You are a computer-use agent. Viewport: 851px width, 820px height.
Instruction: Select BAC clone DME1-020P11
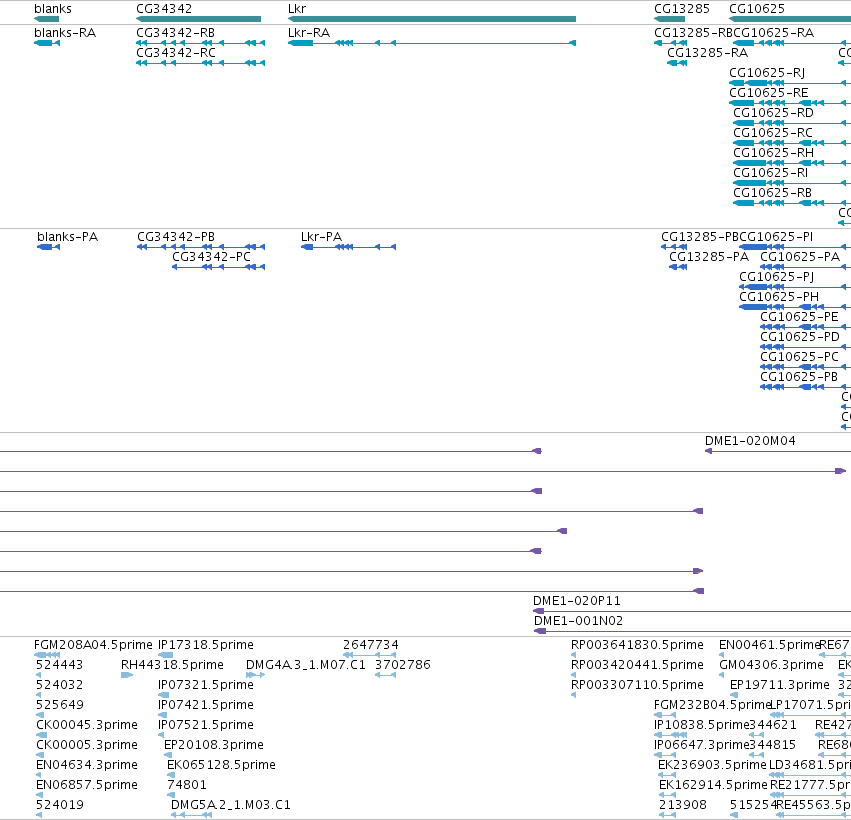click(576, 601)
